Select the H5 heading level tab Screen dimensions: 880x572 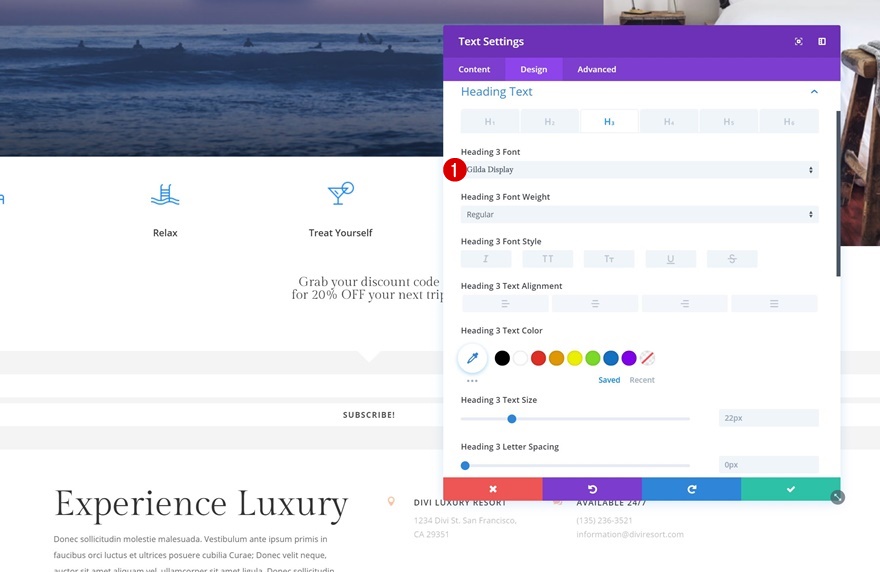(x=728, y=121)
